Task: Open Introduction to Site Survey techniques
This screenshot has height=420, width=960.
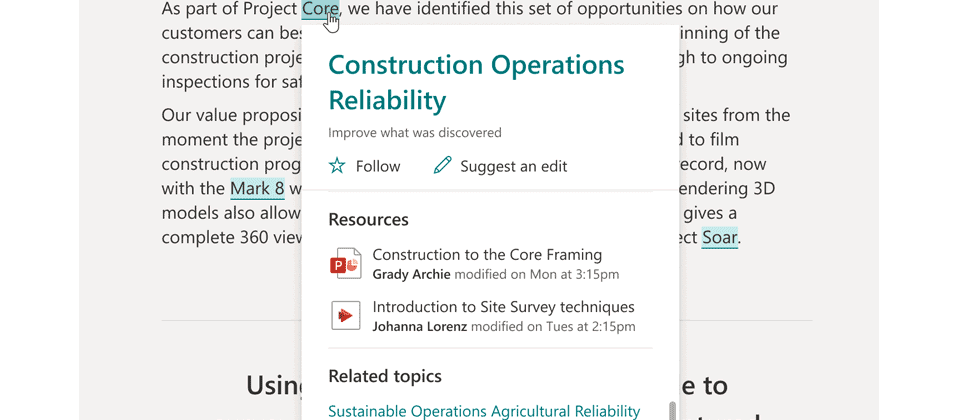Action: [x=503, y=307]
